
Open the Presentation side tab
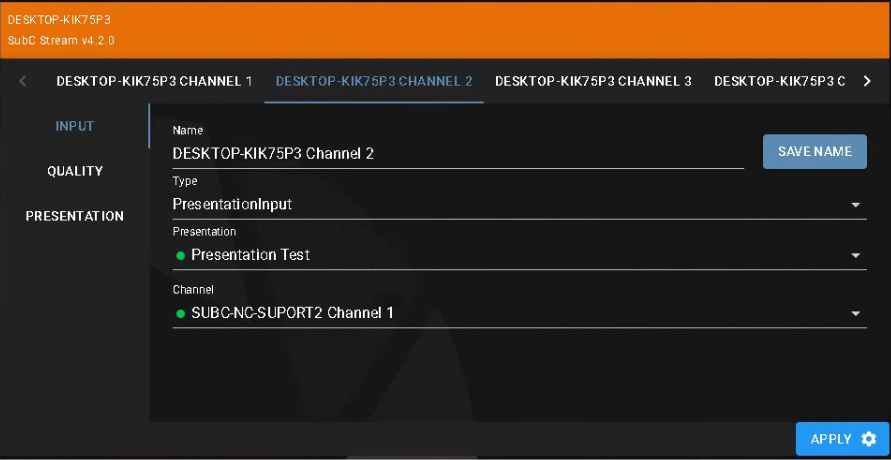(75, 216)
